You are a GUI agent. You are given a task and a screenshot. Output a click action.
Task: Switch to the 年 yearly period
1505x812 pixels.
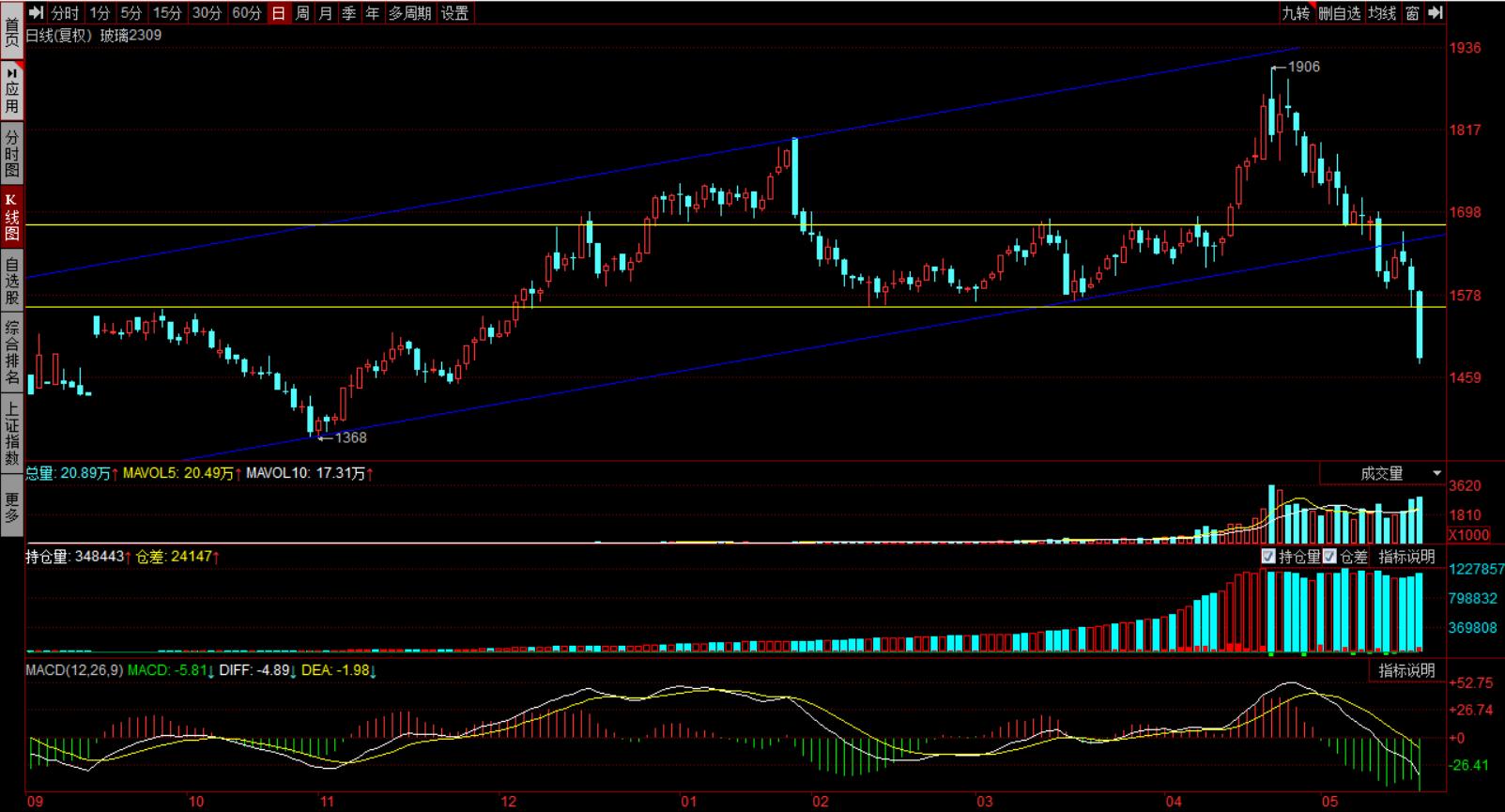click(373, 13)
